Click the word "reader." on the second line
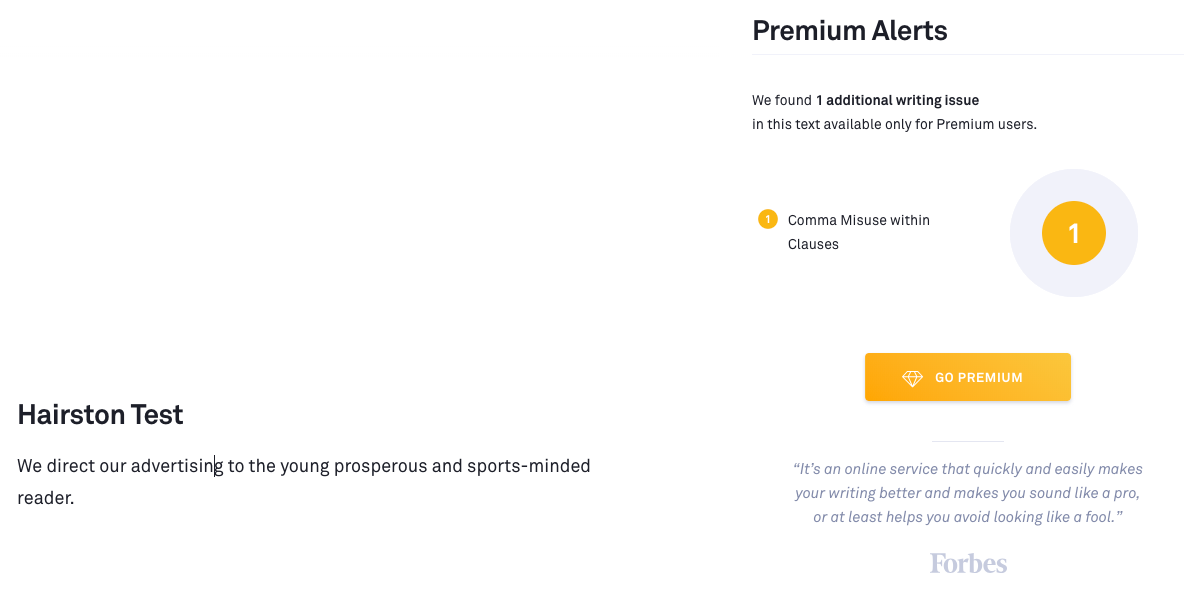The height and width of the screenshot is (591, 1186). click(x=46, y=497)
